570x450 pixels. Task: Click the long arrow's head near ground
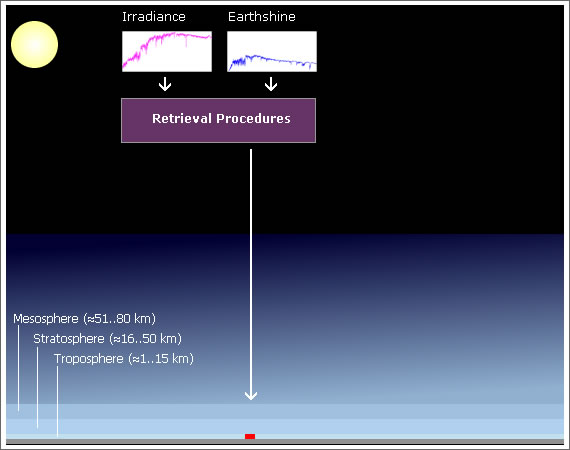[251, 395]
